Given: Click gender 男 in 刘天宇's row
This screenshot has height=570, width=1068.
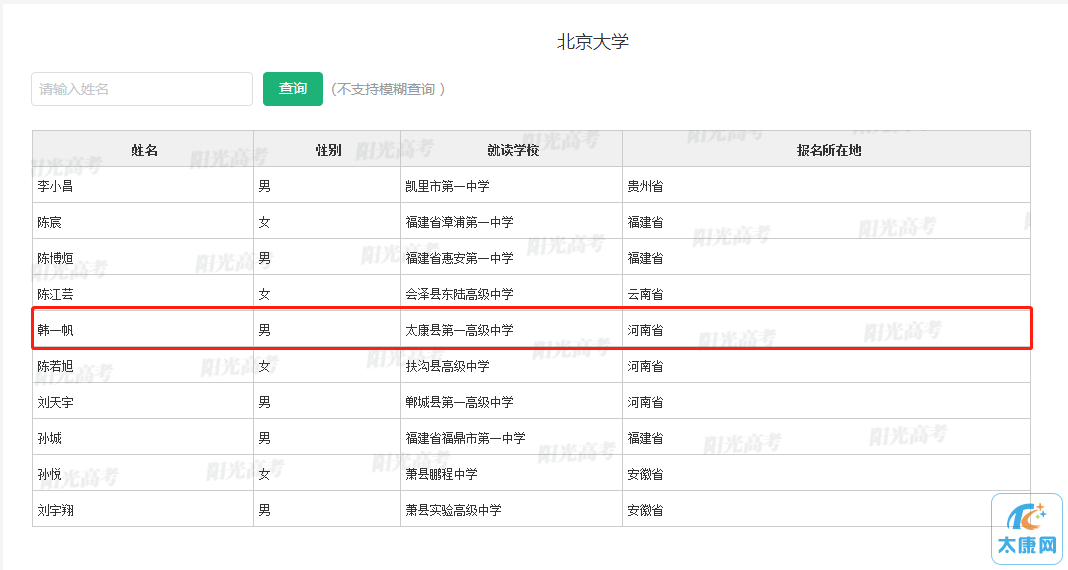Looking at the screenshot, I should pyautogui.click(x=264, y=402).
